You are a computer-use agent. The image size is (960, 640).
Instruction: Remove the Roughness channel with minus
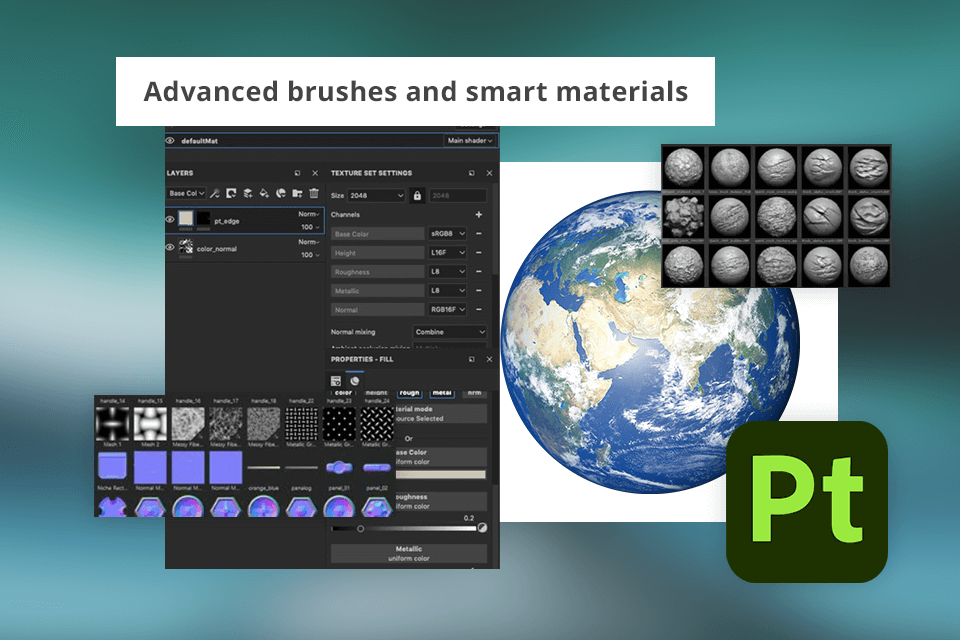(x=478, y=271)
